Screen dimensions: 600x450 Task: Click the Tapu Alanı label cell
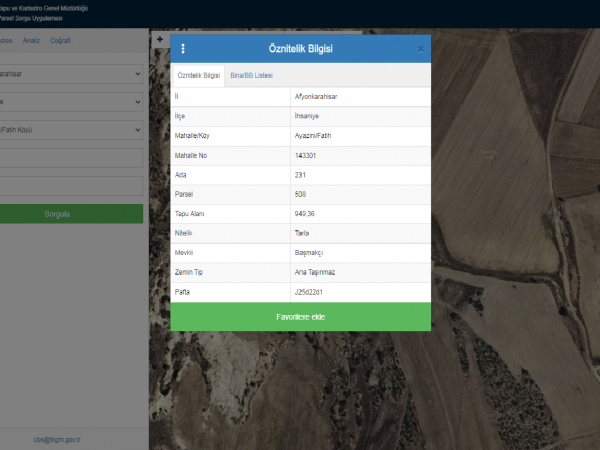pyautogui.click(x=230, y=214)
